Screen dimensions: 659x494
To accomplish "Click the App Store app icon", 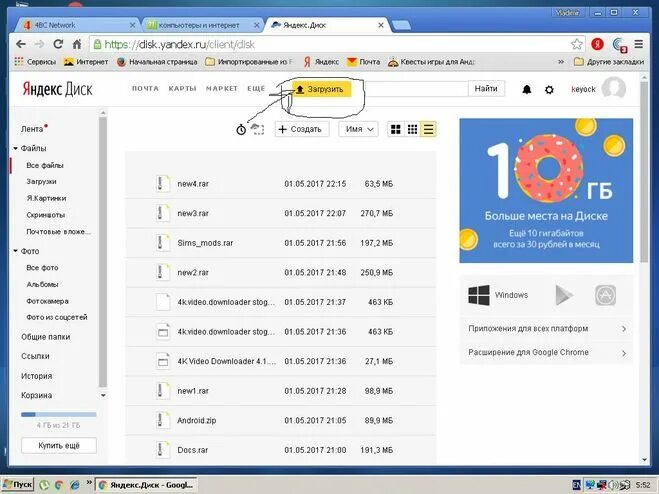I will 606,295.
